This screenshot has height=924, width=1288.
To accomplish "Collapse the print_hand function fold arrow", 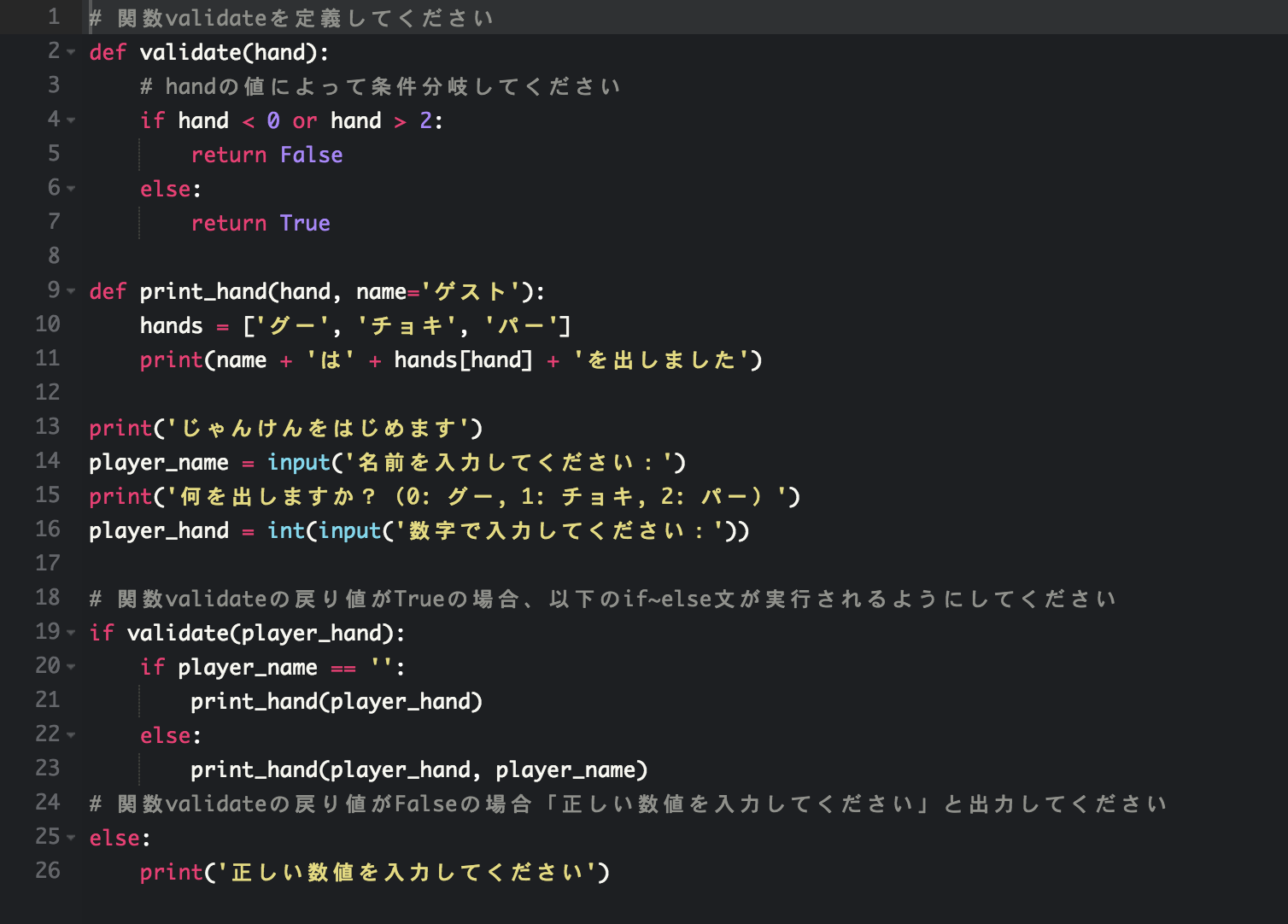I will (70, 291).
